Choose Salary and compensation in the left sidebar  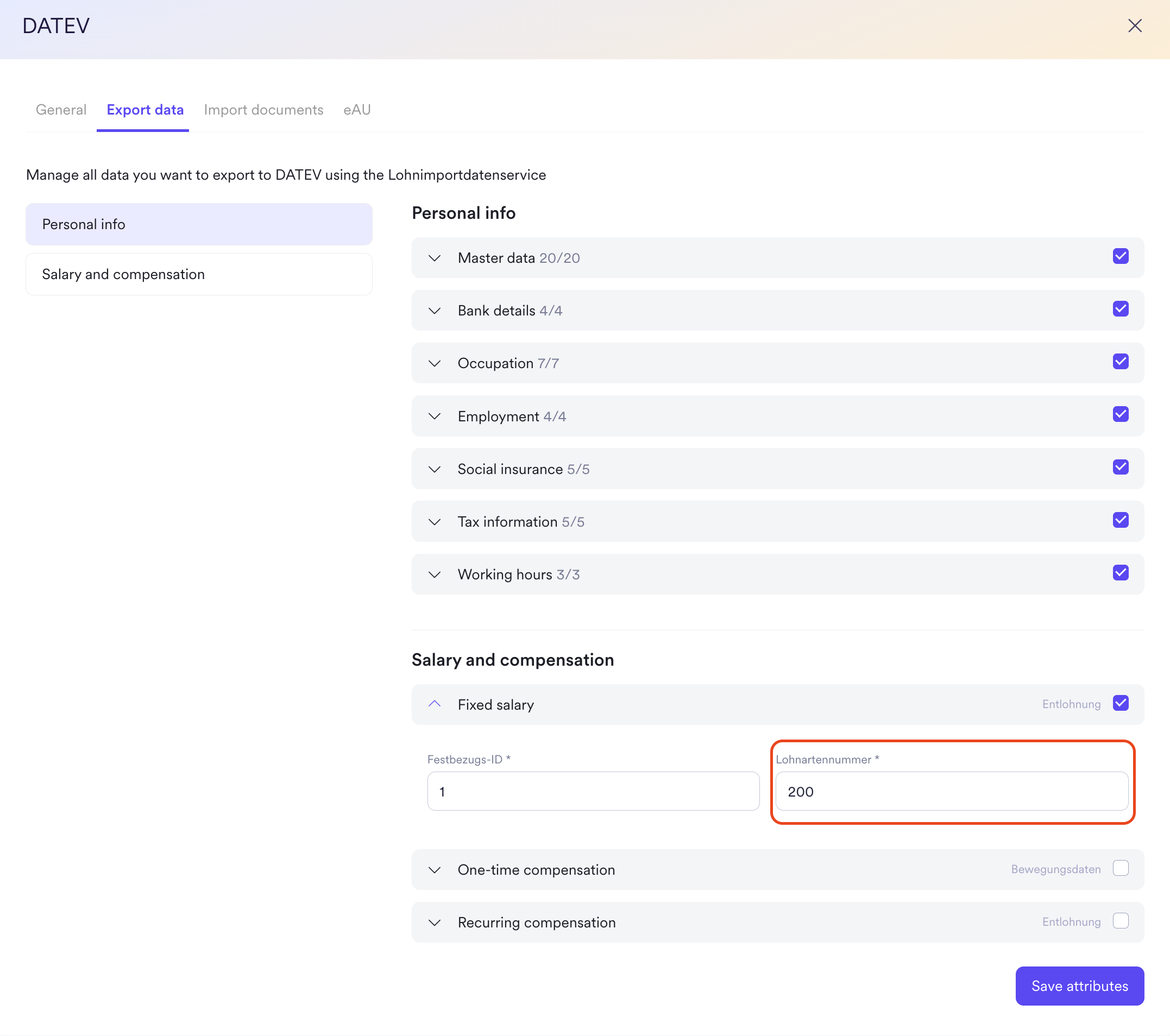tap(199, 275)
